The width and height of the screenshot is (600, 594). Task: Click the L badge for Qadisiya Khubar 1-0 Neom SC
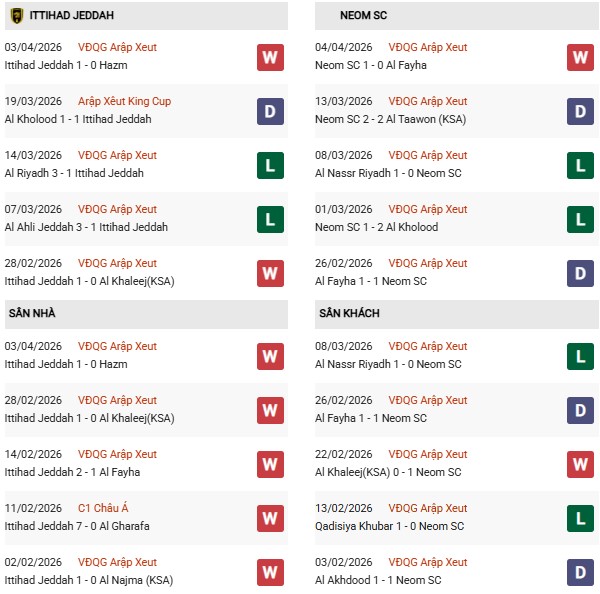(581, 518)
